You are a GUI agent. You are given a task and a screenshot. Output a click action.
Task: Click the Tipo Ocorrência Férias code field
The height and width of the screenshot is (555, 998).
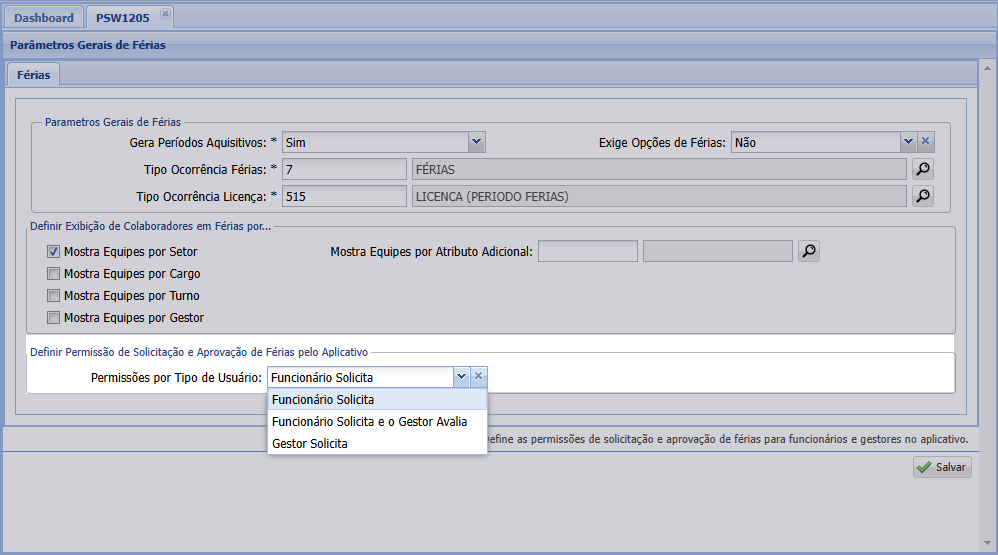pos(343,169)
